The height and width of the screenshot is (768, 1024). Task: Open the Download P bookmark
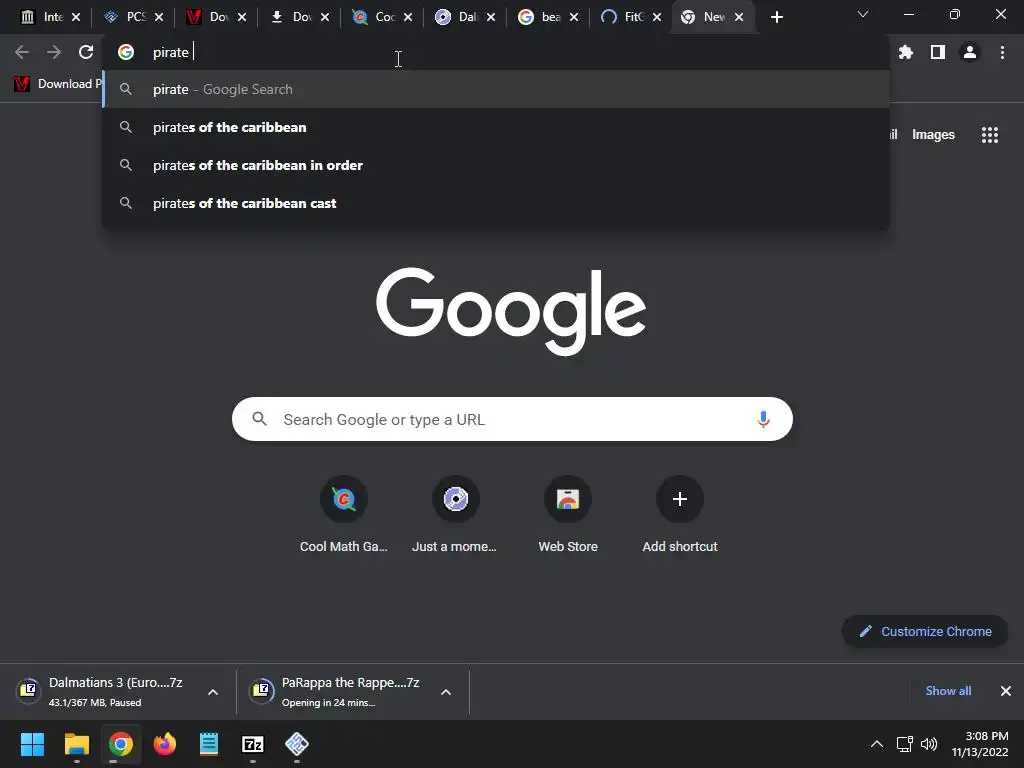point(57,84)
